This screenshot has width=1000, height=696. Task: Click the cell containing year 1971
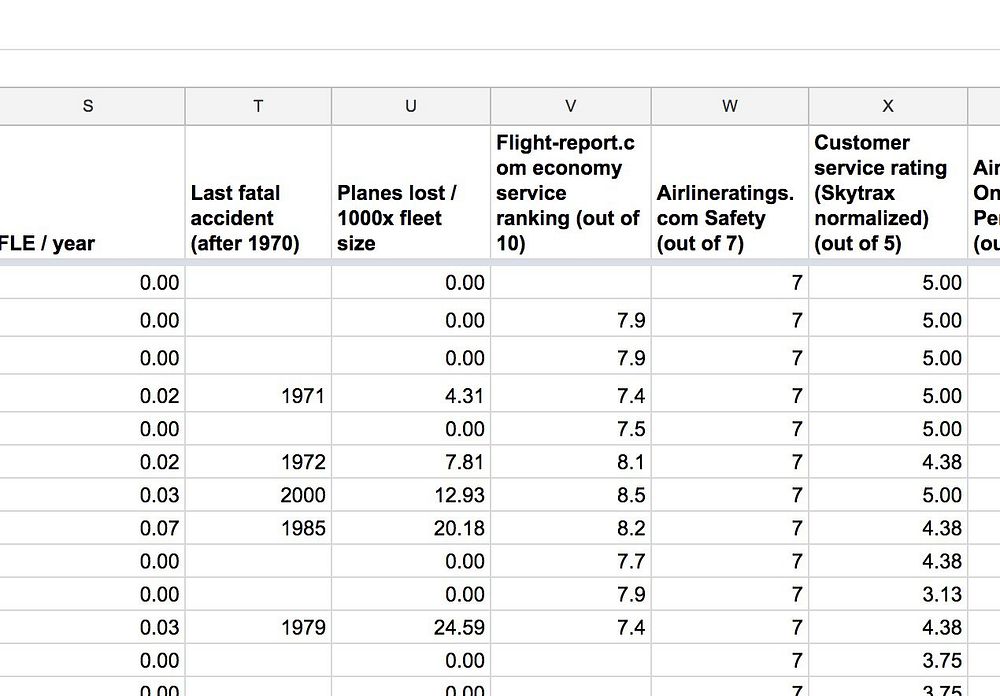pyautogui.click(x=258, y=396)
